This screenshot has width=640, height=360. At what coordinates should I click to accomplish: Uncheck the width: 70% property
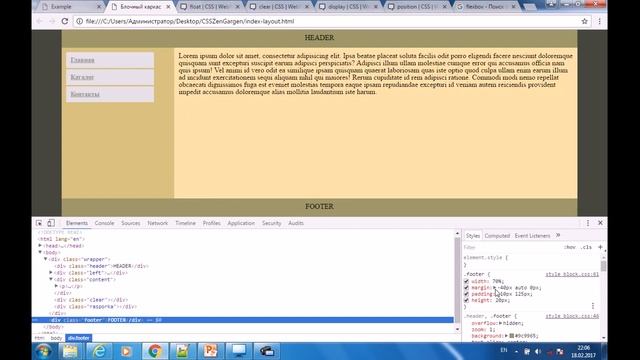tap(466, 281)
